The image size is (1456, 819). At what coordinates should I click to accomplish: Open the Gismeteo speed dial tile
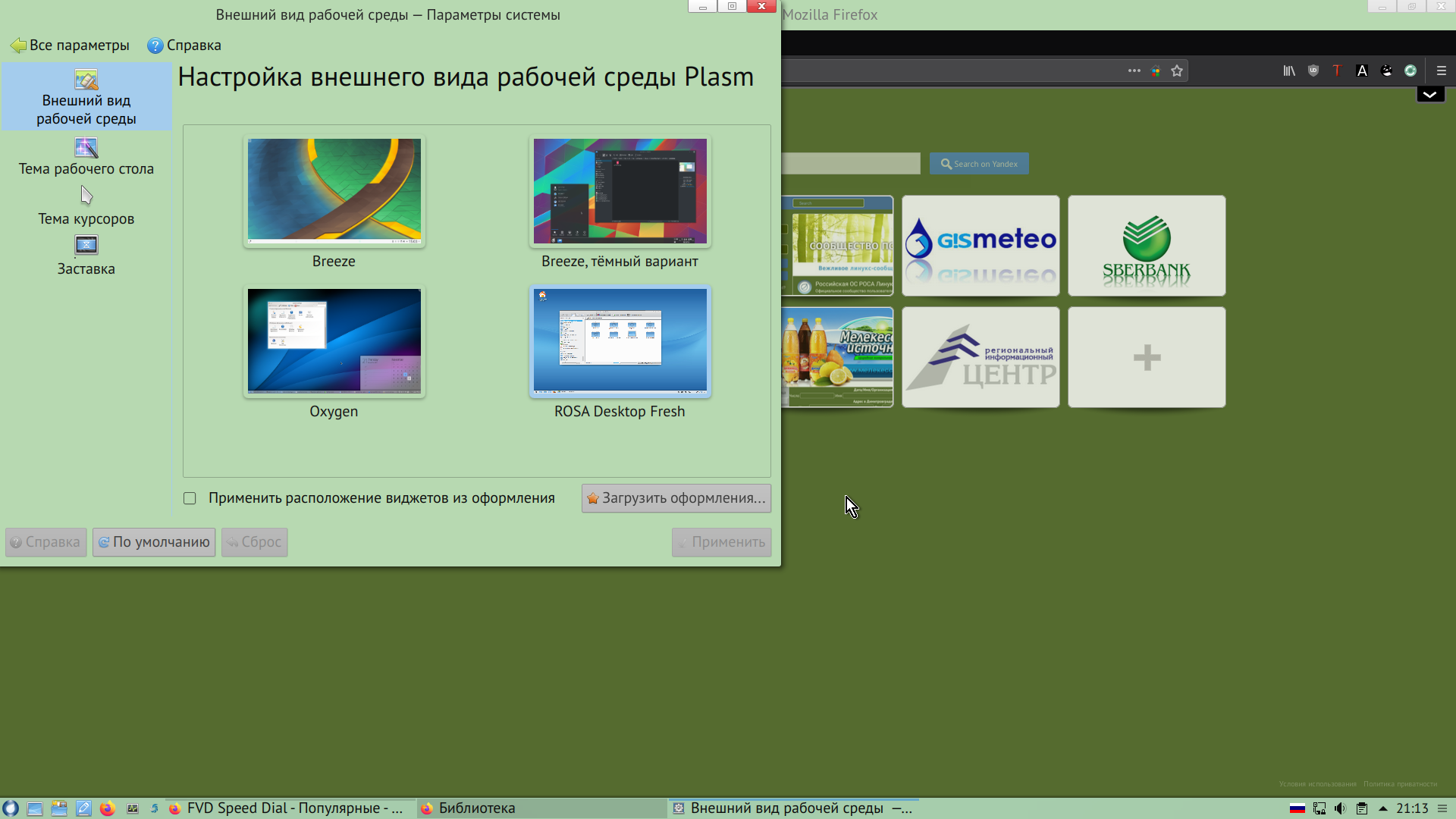click(x=981, y=246)
